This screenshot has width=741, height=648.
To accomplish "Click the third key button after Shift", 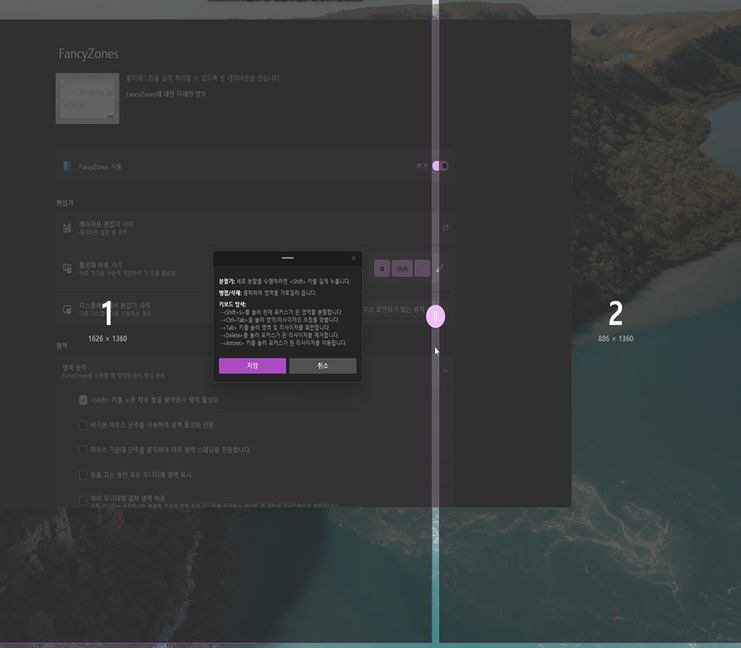I will click(422, 268).
